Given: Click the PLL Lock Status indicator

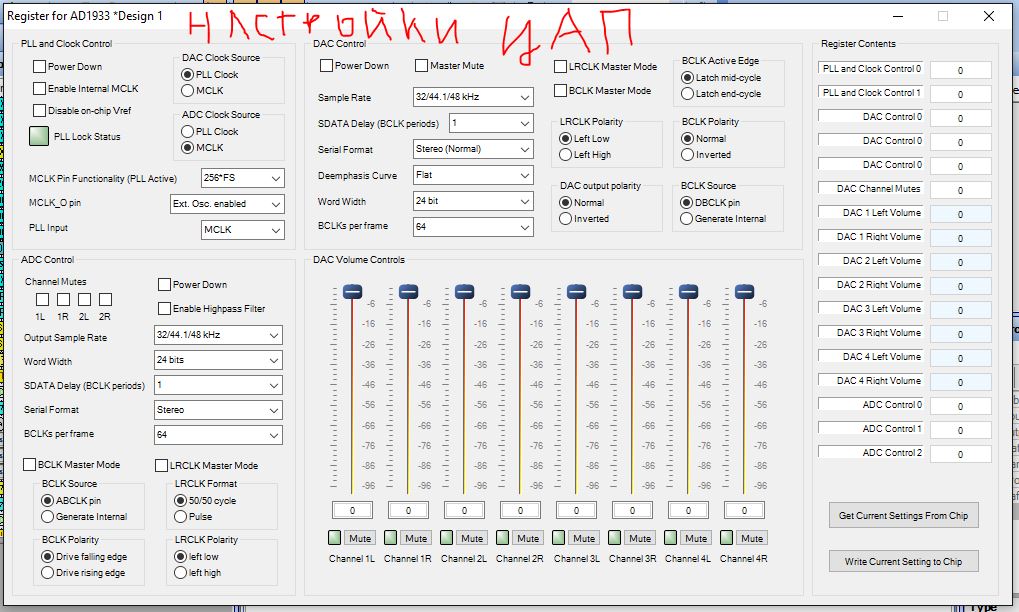Looking at the screenshot, I should [x=39, y=136].
